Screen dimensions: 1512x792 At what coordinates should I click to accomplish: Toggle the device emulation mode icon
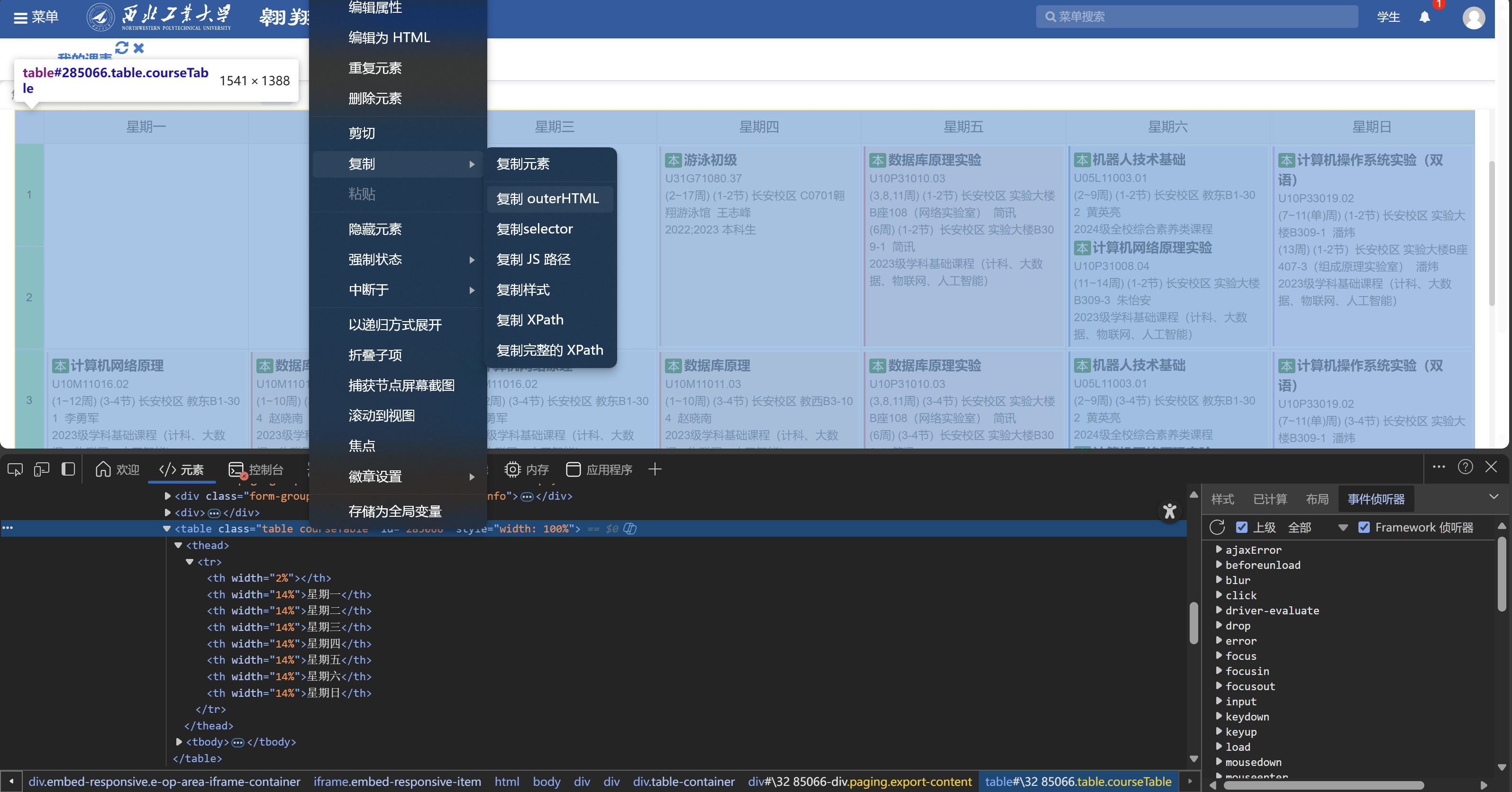tap(41, 469)
